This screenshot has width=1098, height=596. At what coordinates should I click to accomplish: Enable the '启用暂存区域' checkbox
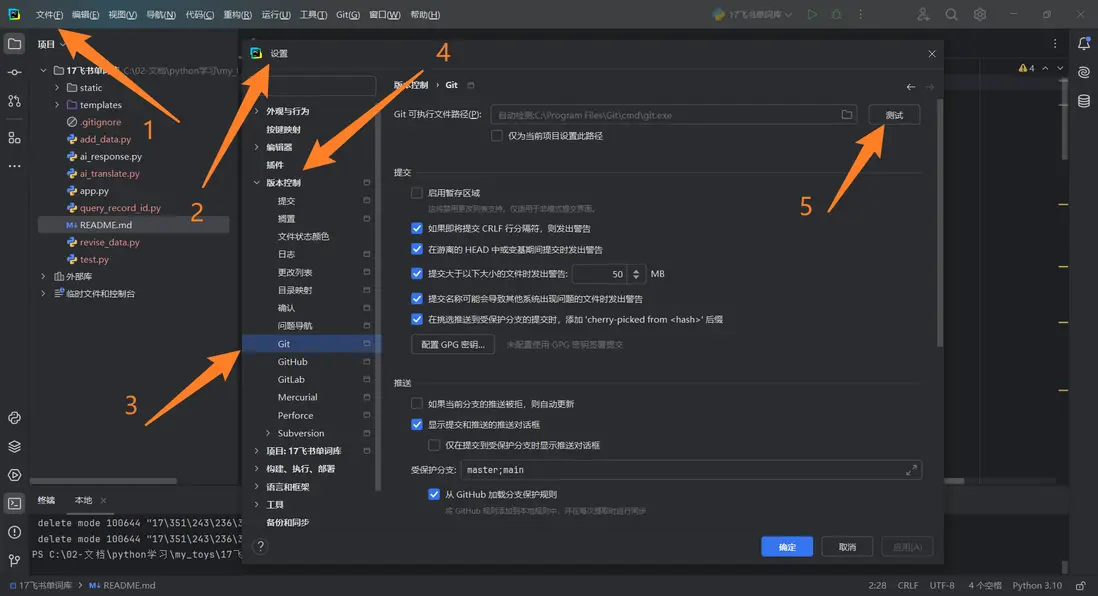(417, 193)
